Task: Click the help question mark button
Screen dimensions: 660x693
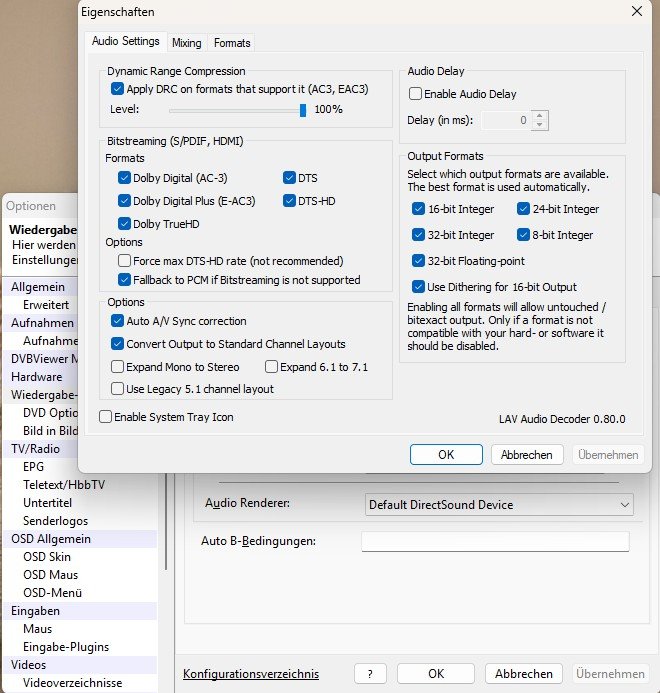Action: click(370, 674)
